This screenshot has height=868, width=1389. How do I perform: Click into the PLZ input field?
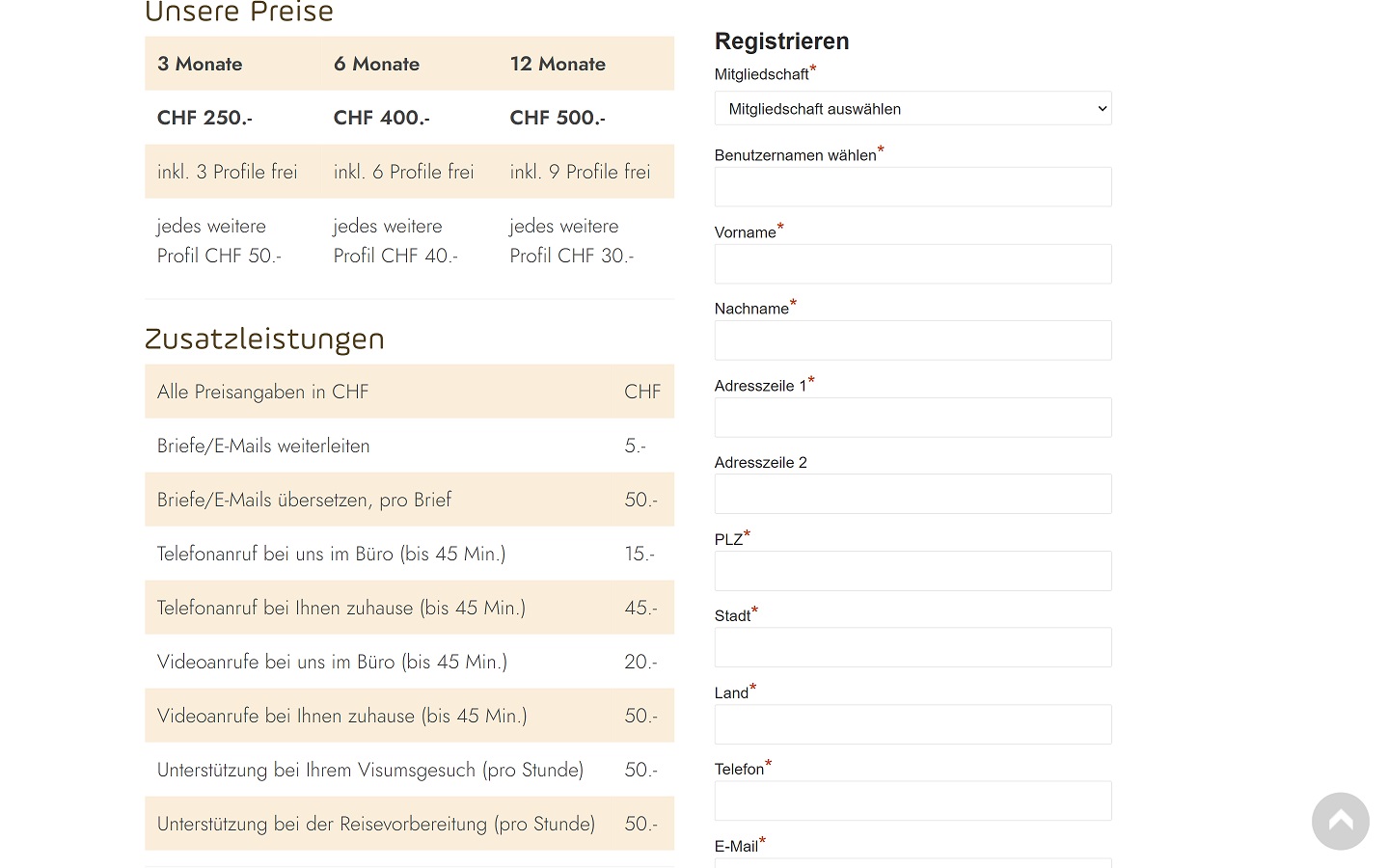tap(912, 570)
